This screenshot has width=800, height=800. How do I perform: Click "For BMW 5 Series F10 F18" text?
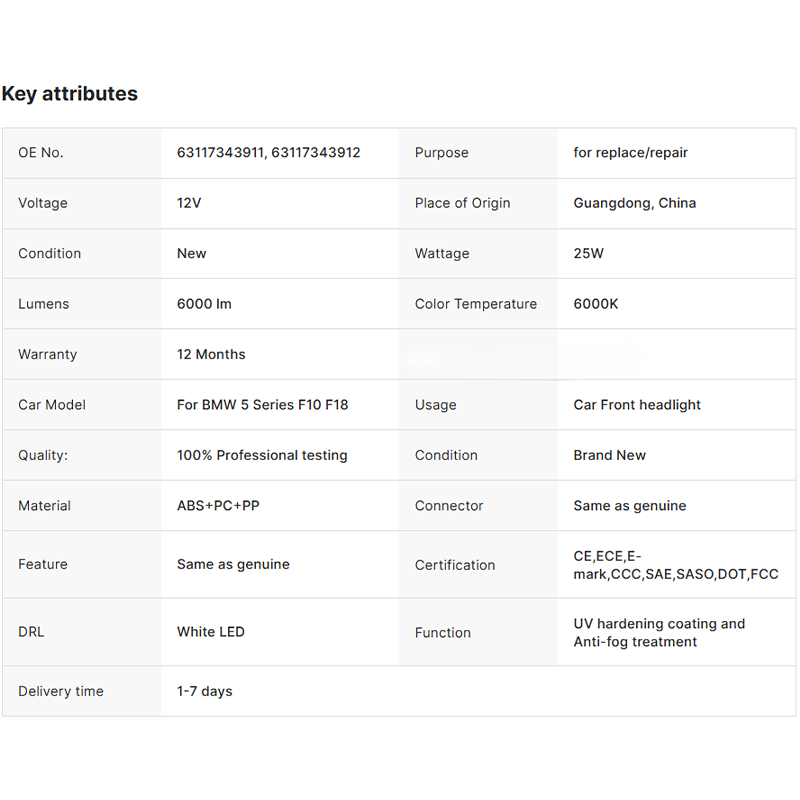[262, 405]
